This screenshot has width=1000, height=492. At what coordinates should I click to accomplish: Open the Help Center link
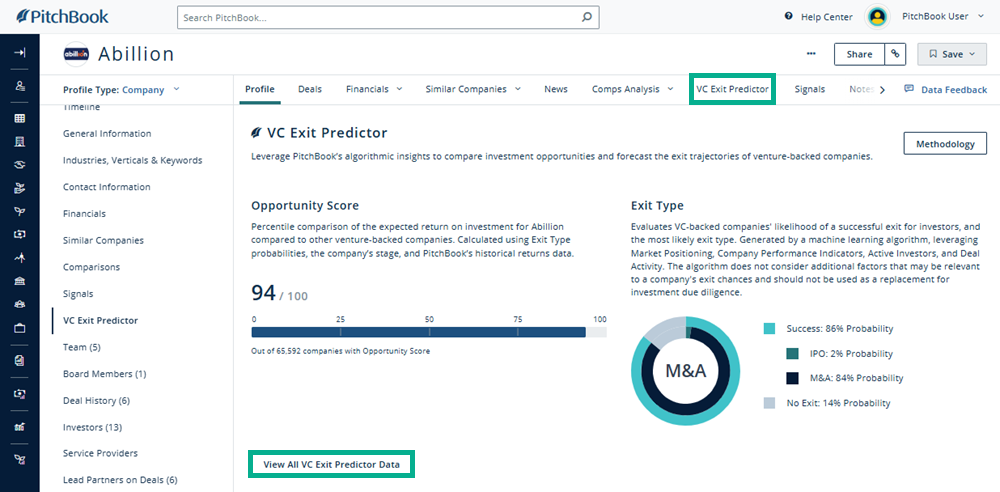pos(827,17)
